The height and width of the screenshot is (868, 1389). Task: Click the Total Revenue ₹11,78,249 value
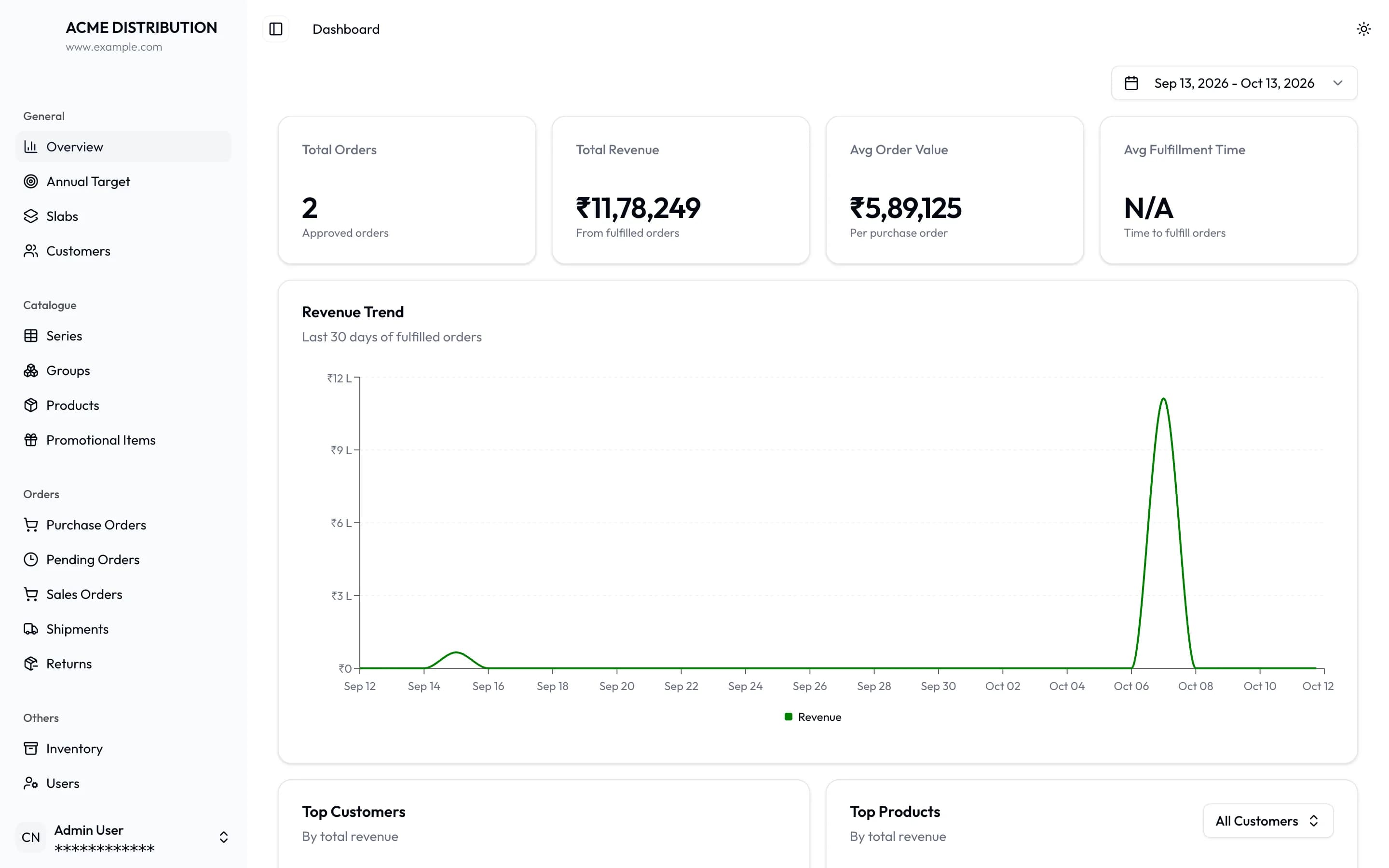tap(638, 208)
